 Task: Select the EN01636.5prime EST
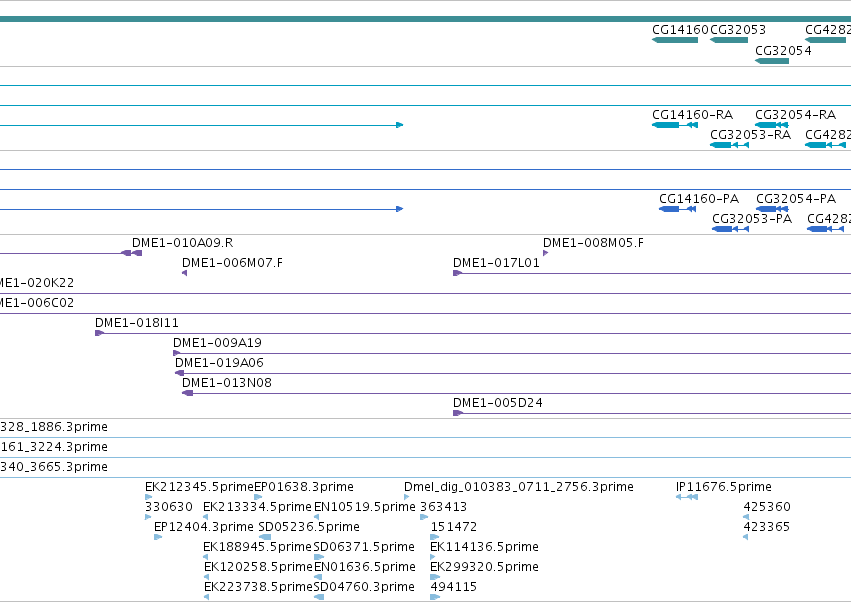(317, 577)
